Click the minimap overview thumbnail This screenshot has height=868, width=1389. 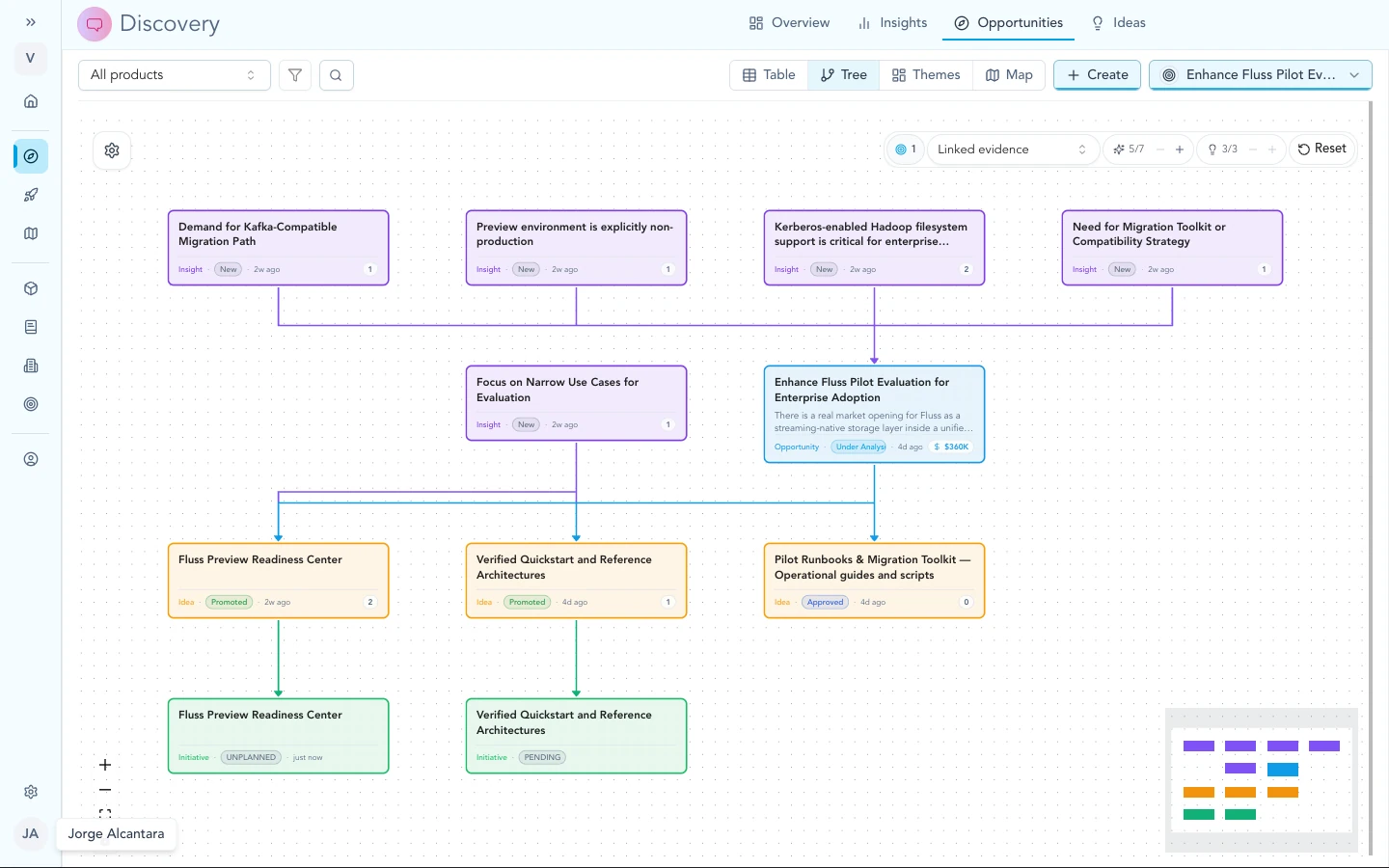click(1261, 780)
